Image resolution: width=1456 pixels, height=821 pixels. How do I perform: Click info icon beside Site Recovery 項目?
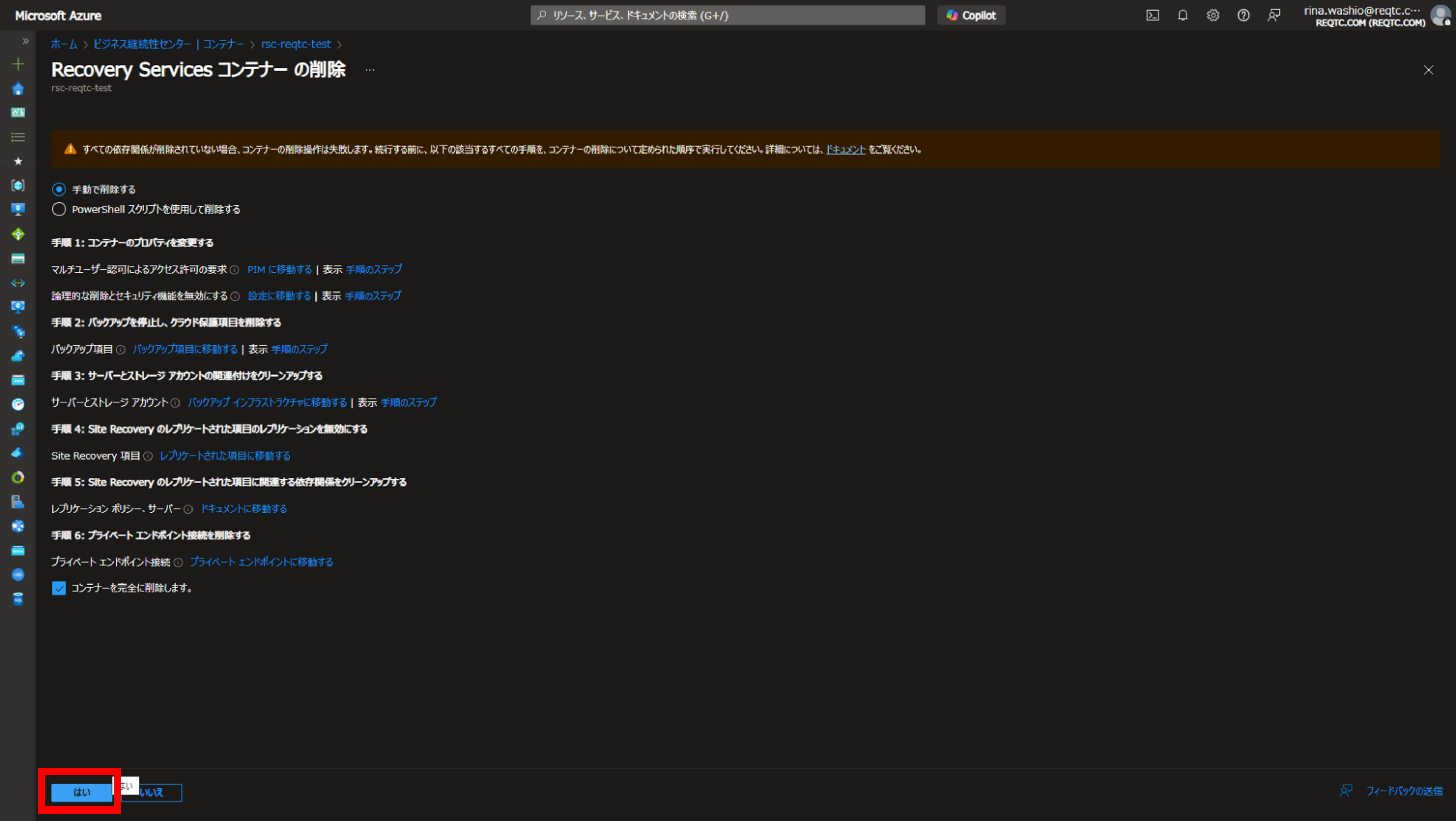click(x=147, y=456)
